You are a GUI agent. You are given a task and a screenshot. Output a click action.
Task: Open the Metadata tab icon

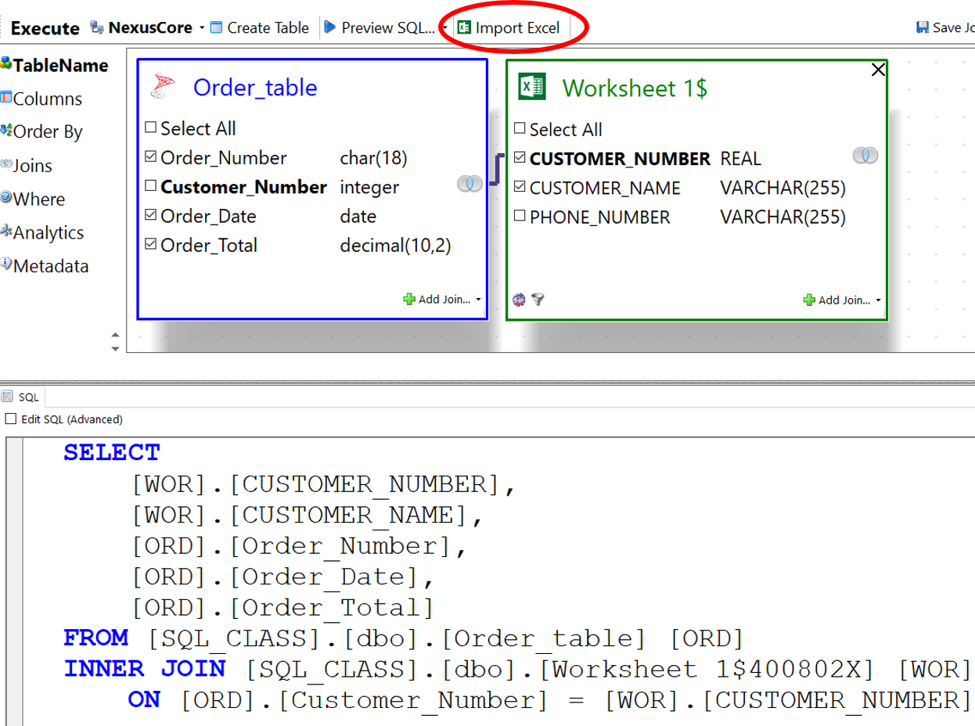coord(7,265)
